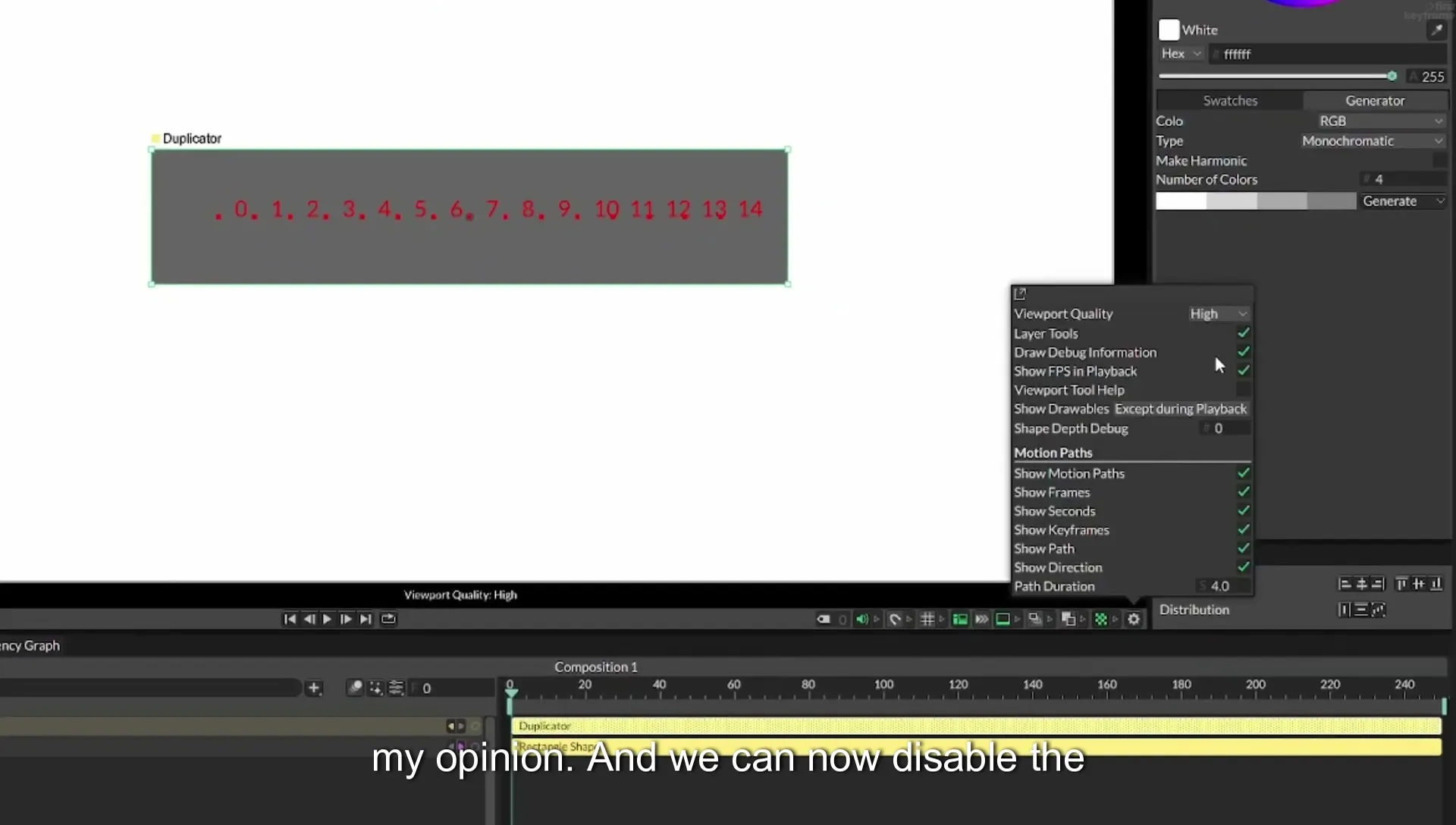1456x825 pixels.
Task: Select the Duplicator layer bar in timeline
Action: pyautogui.click(x=977, y=726)
